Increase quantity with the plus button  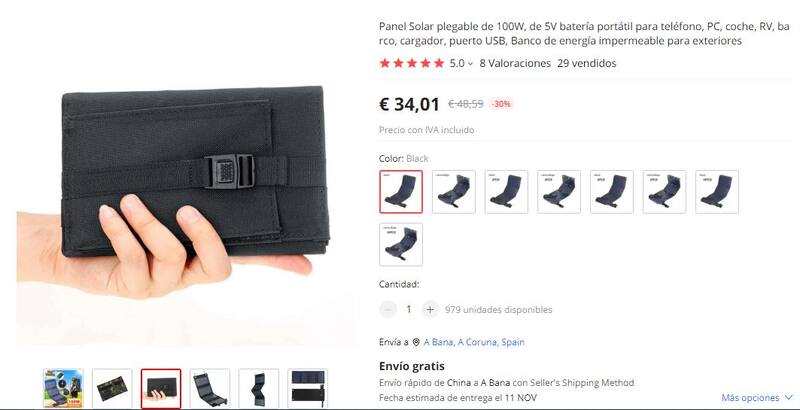click(430, 309)
